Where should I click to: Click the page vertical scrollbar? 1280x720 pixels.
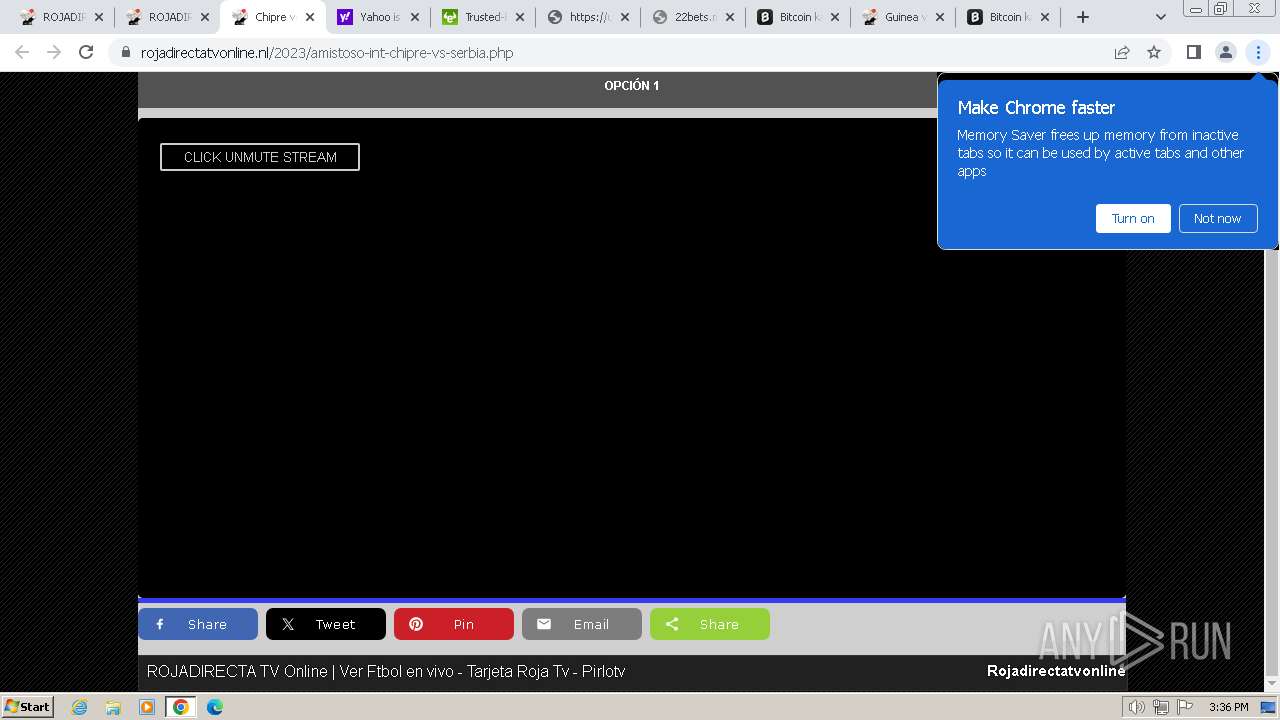(1271, 380)
